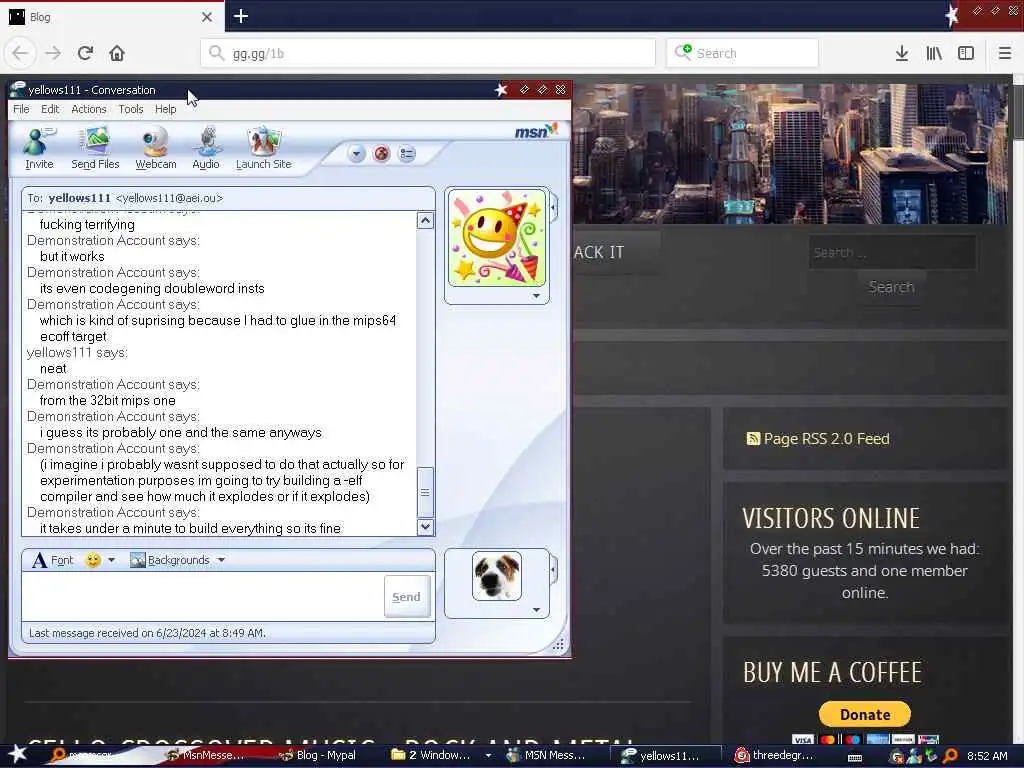Click the red block contact icon
The width and height of the screenshot is (1024, 768).
pyautogui.click(x=381, y=154)
